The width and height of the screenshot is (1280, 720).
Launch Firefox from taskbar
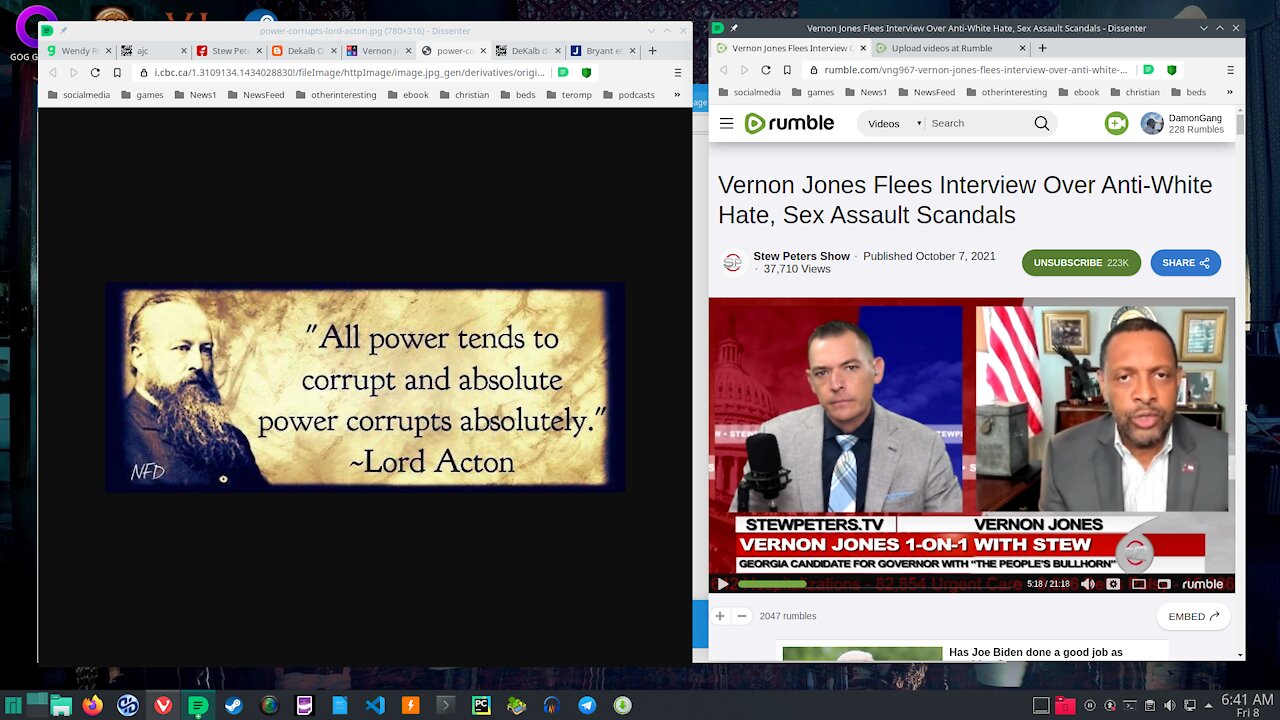click(x=92, y=705)
